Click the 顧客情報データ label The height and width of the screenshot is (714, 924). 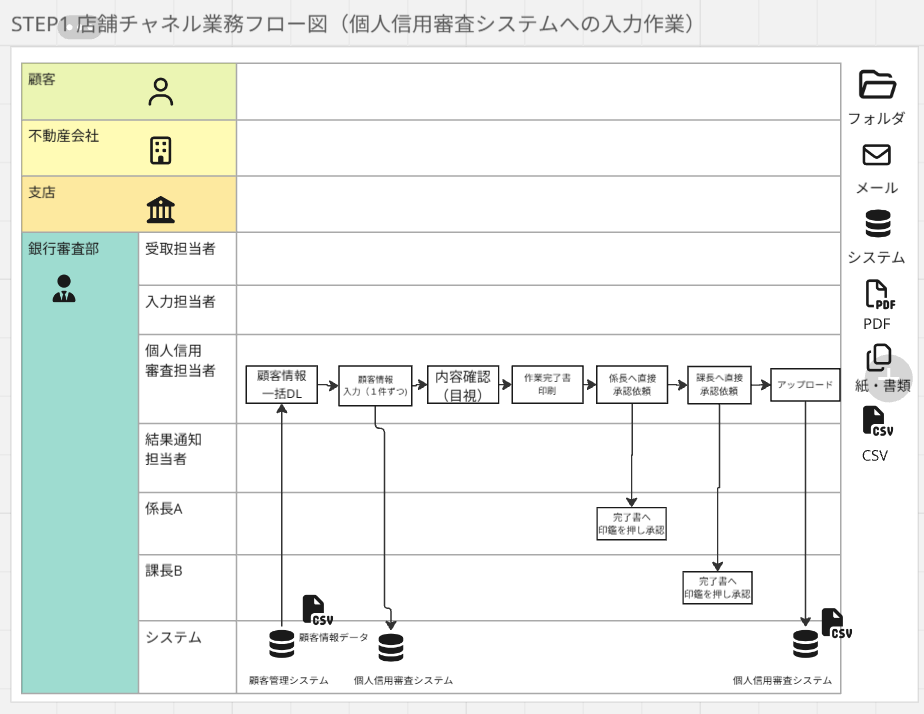(x=334, y=637)
